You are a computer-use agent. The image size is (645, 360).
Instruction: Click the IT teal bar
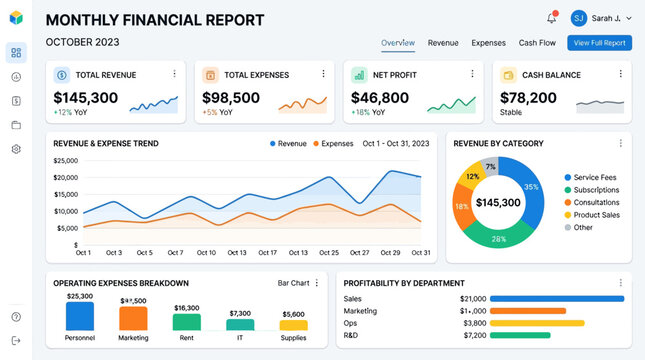[x=240, y=325]
